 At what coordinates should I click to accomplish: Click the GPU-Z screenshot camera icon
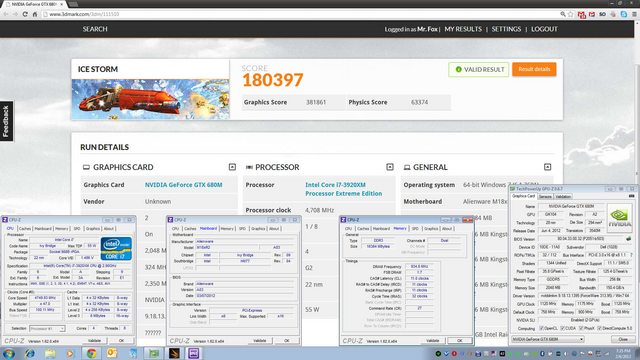coord(631,196)
